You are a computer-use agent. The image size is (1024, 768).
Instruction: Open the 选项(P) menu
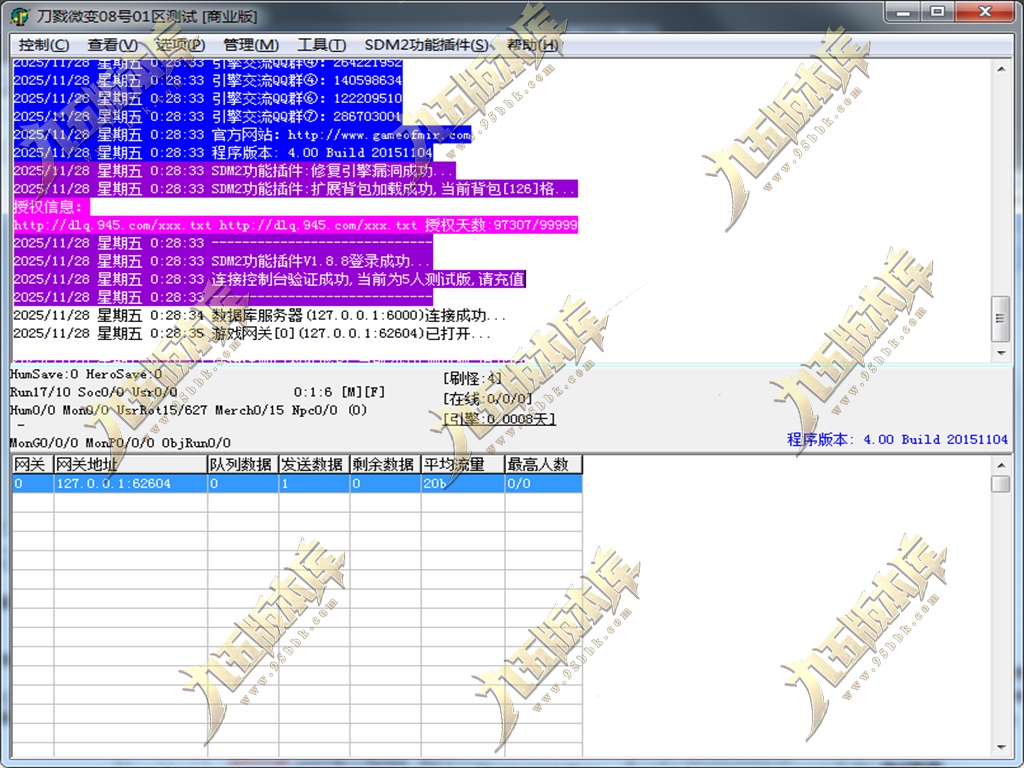tap(180, 45)
